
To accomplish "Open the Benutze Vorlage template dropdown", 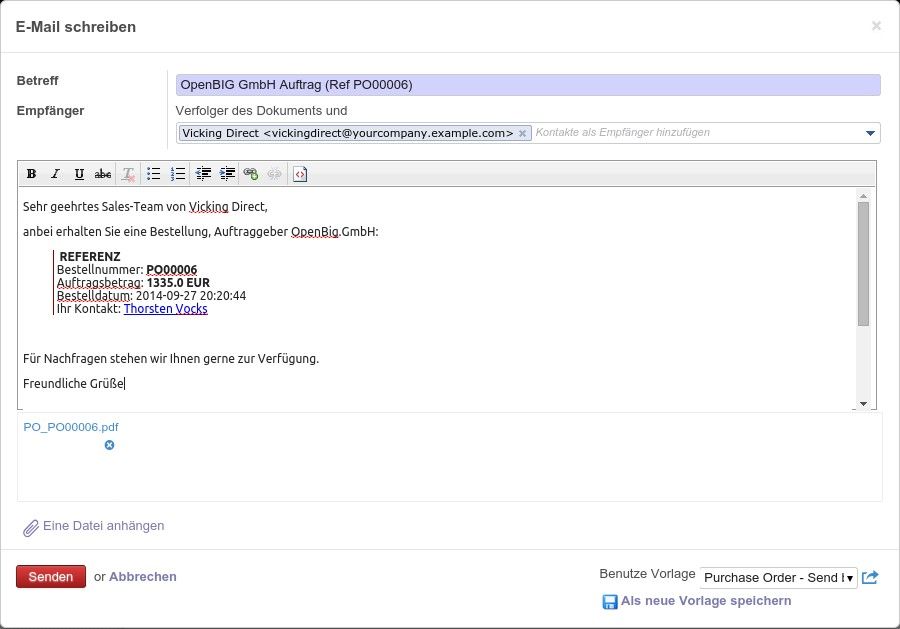I will coord(778,577).
